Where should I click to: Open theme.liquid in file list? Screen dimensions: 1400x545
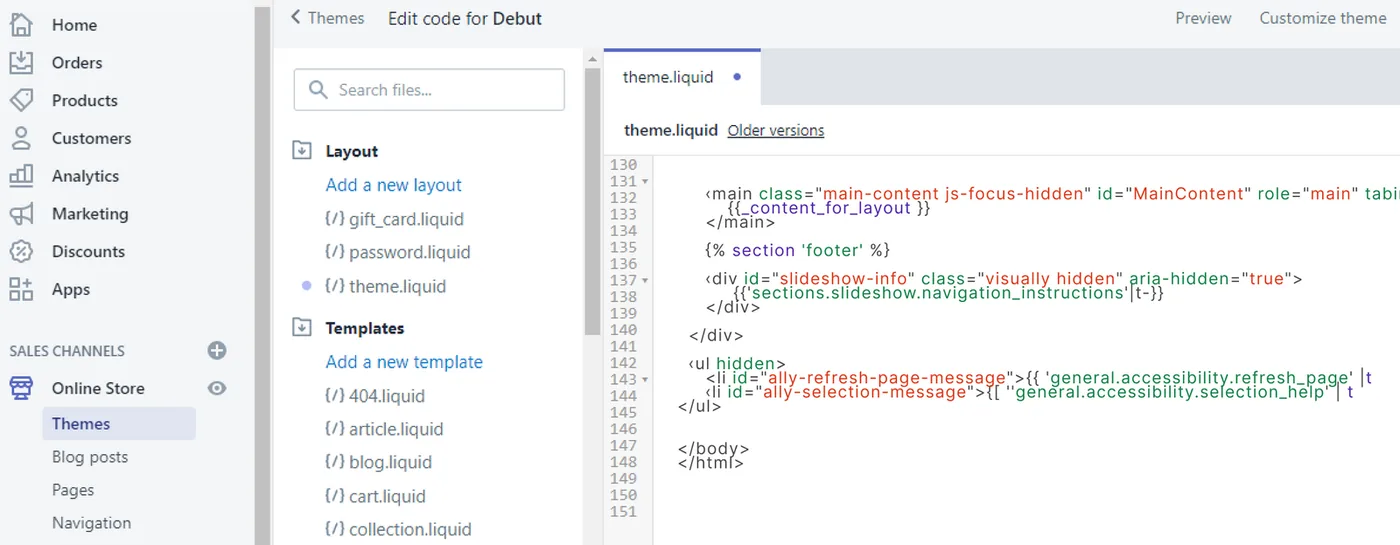click(x=398, y=286)
